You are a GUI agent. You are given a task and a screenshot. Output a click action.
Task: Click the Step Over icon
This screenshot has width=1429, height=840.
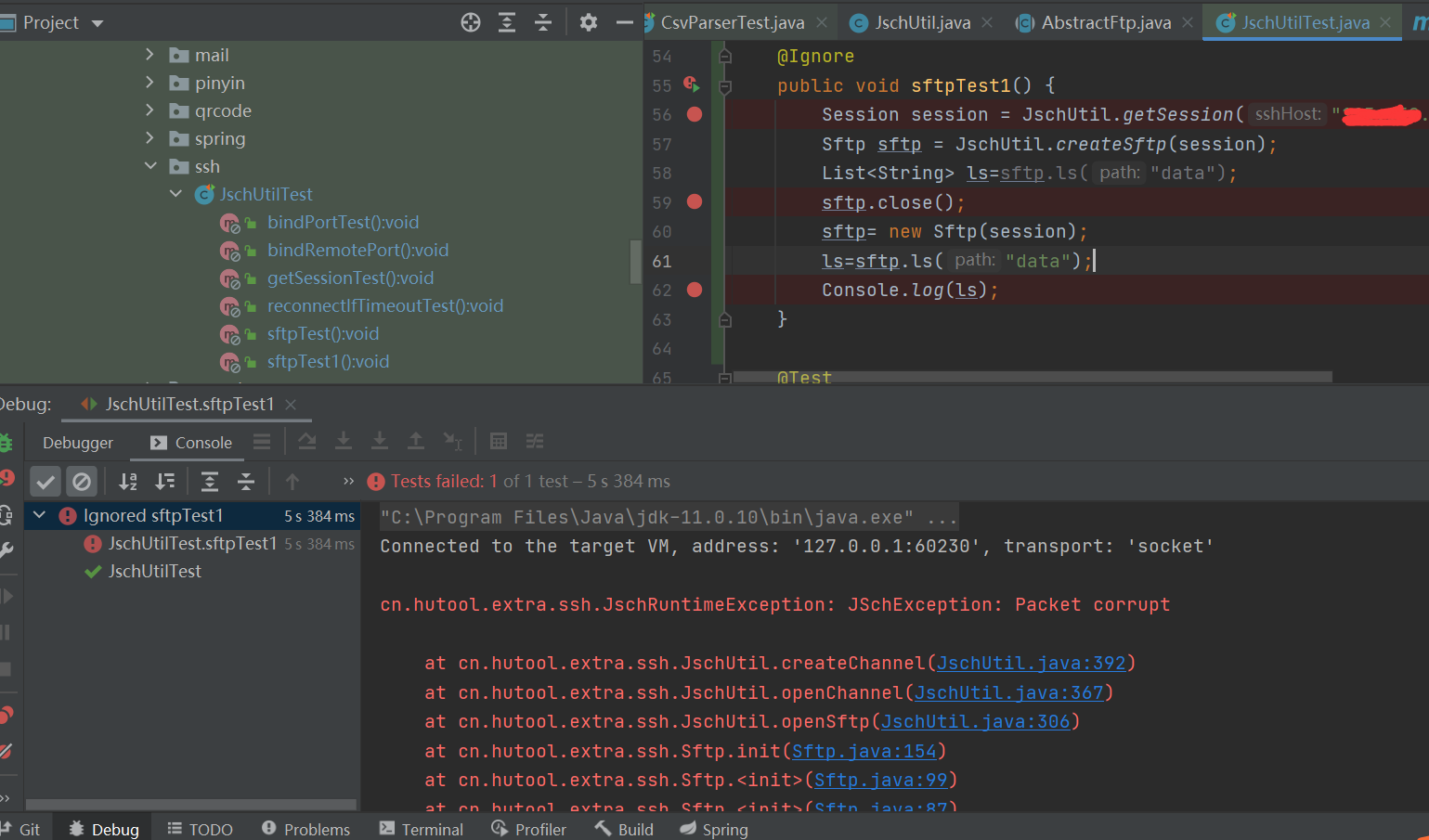[x=306, y=440]
